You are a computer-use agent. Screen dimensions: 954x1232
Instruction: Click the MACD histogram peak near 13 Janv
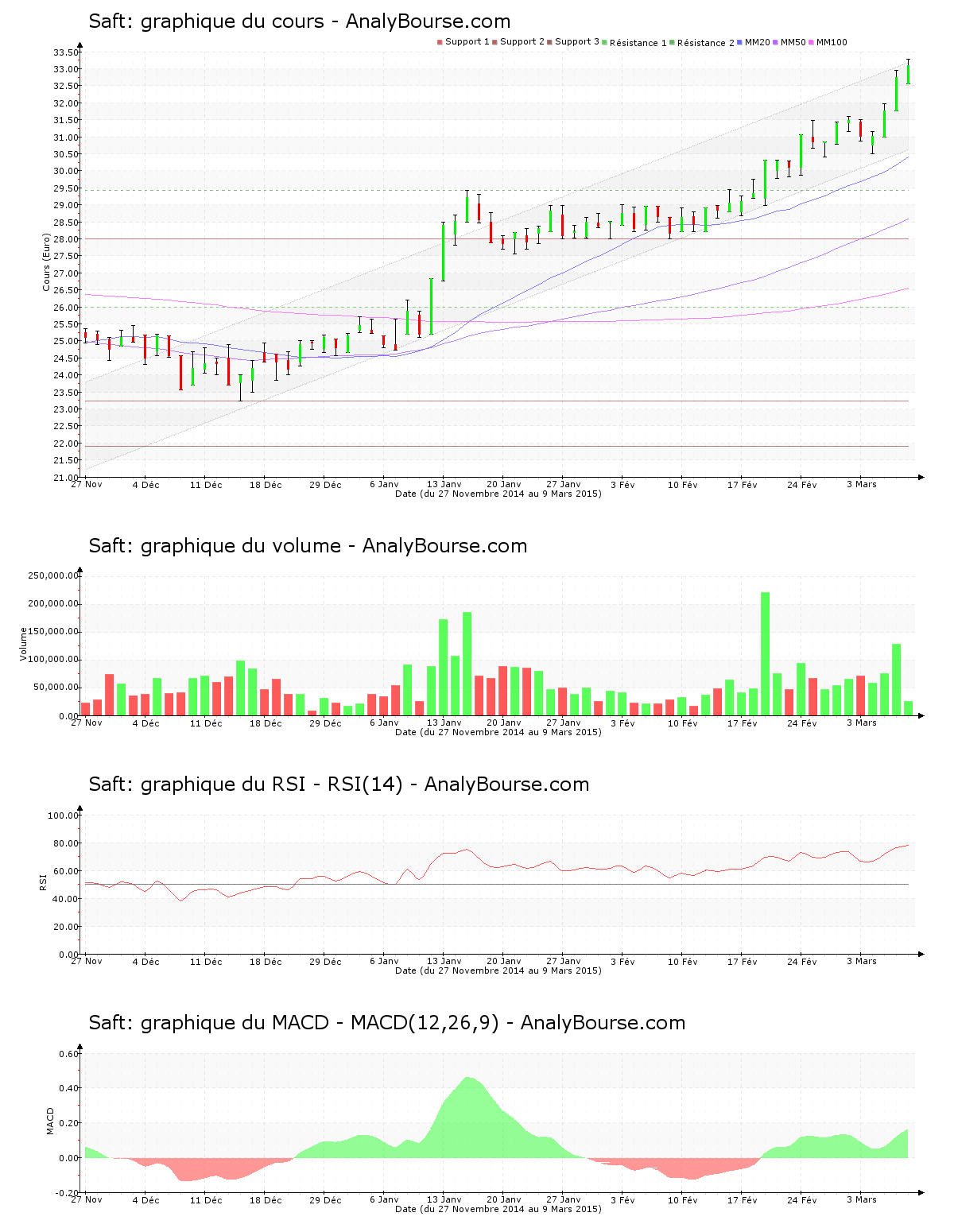tap(468, 1117)
